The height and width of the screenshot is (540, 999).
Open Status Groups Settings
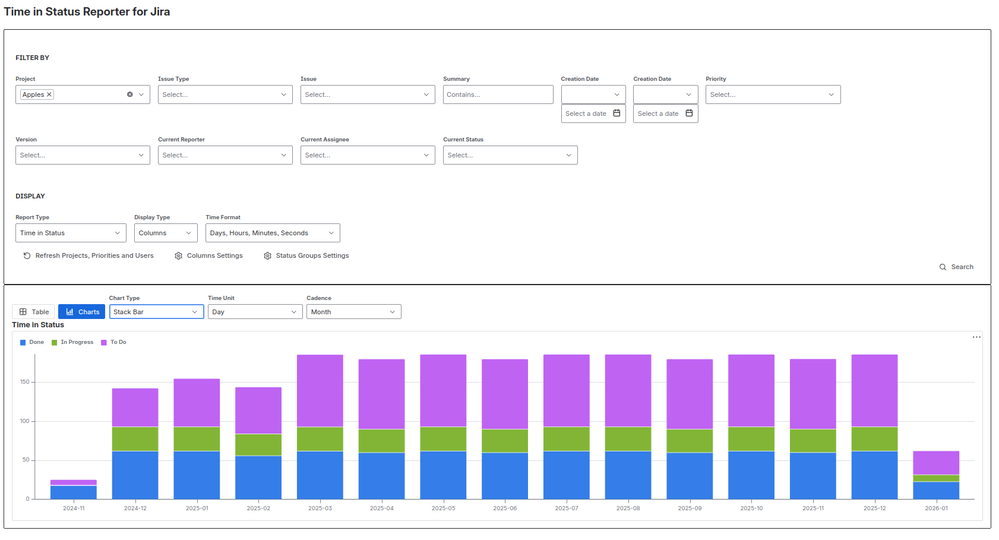[306, 255]
